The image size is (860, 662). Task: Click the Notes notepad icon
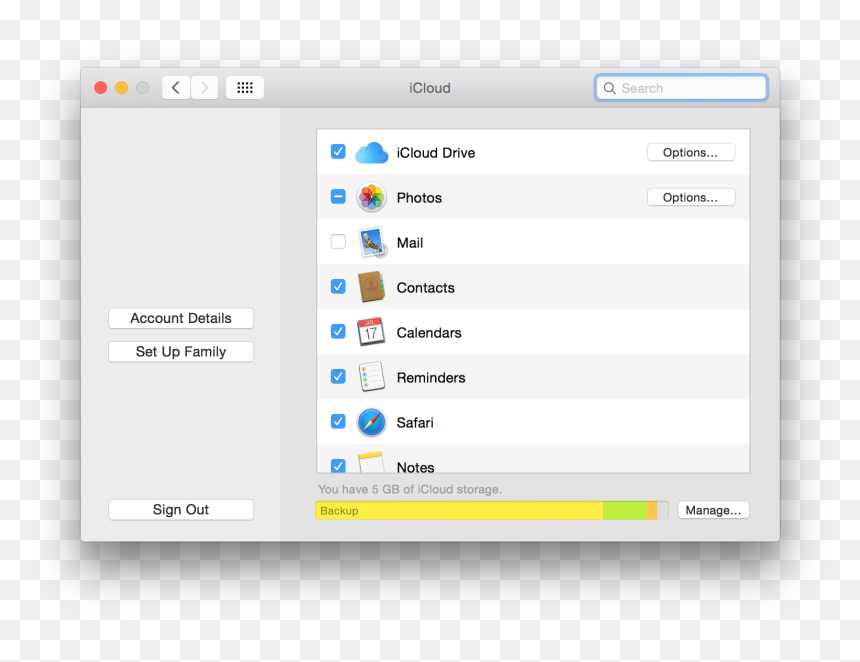(371, 462)
